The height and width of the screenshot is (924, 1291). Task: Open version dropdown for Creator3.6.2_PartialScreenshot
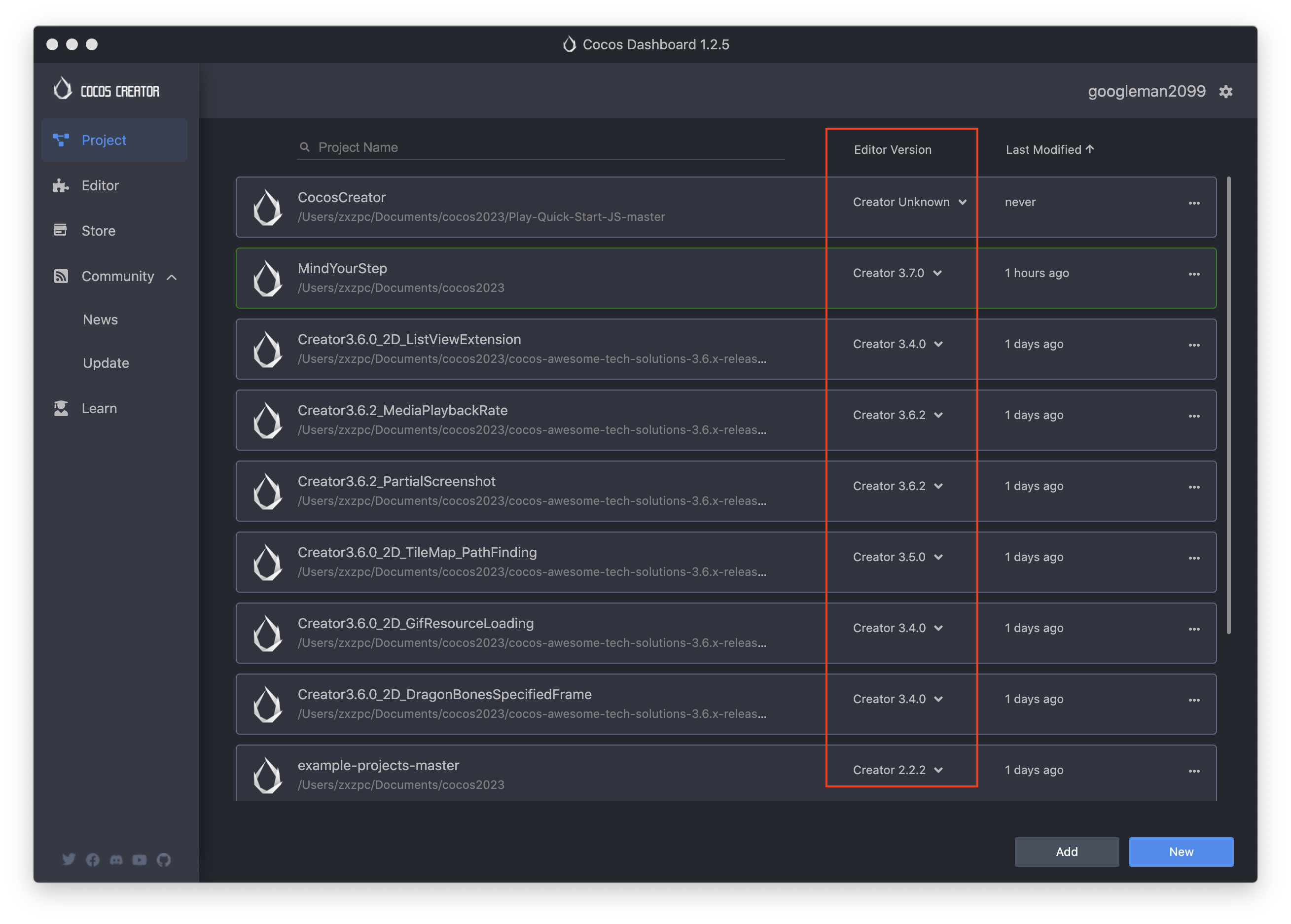[x=898, y=486]
